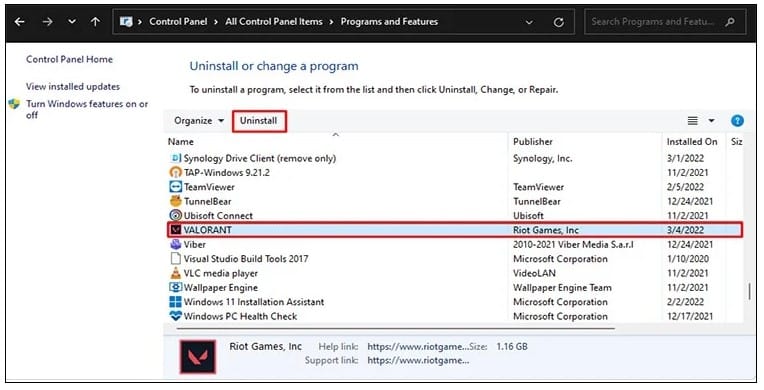
Task: Click the Wallpaper Engine icon
Action: pyautogui.click(x=175, y=287)
